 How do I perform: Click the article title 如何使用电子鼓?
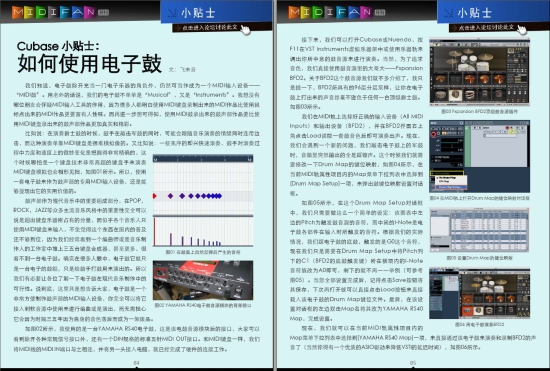89,63
